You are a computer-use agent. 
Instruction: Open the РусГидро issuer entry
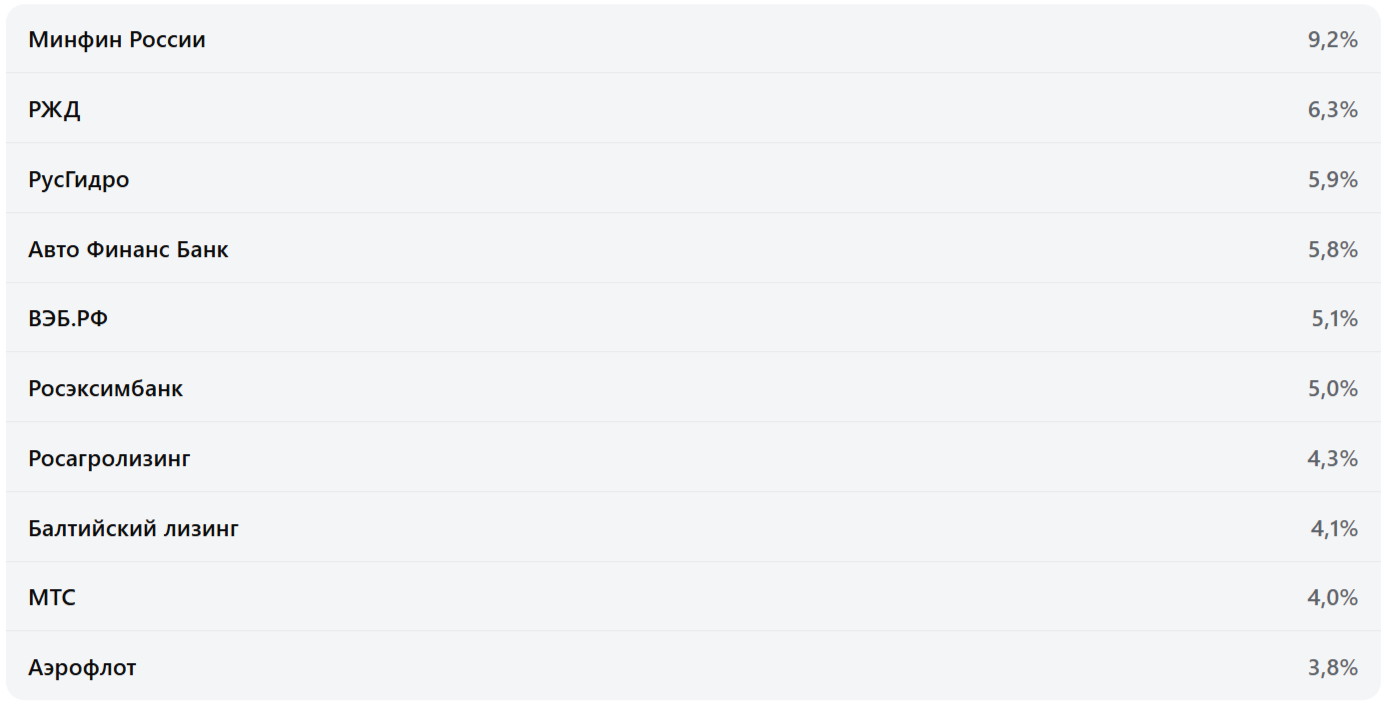pos(79,180)
